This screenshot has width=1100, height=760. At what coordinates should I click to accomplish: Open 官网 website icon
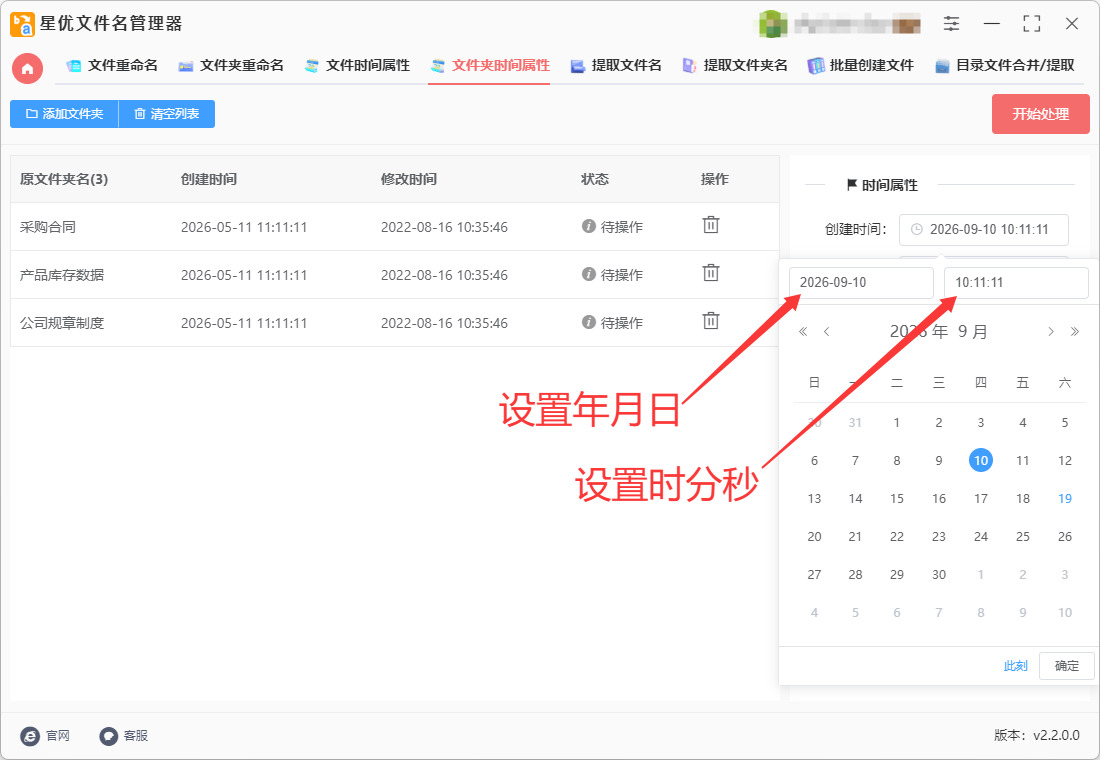coord(29,735)
